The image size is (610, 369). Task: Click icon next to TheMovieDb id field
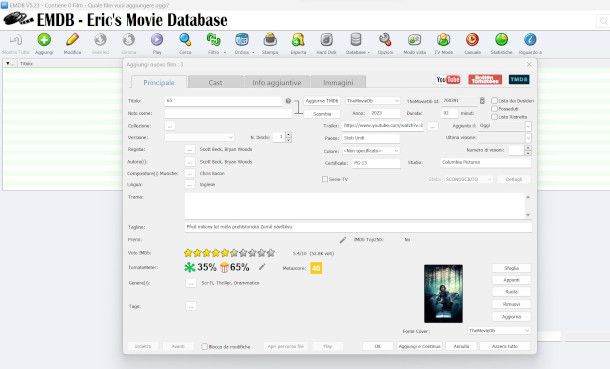point(482,101)
